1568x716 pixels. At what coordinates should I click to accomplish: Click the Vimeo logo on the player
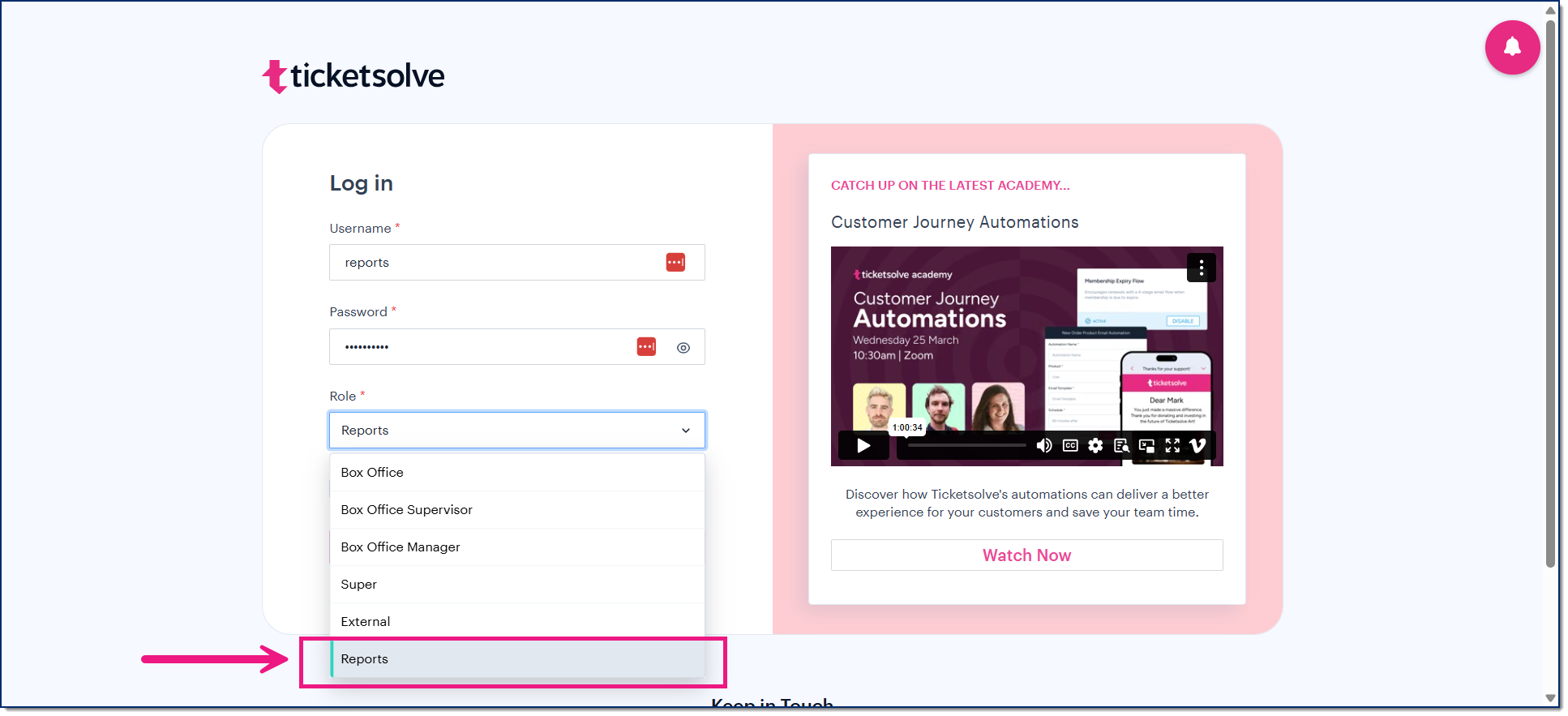point(1197,445)
